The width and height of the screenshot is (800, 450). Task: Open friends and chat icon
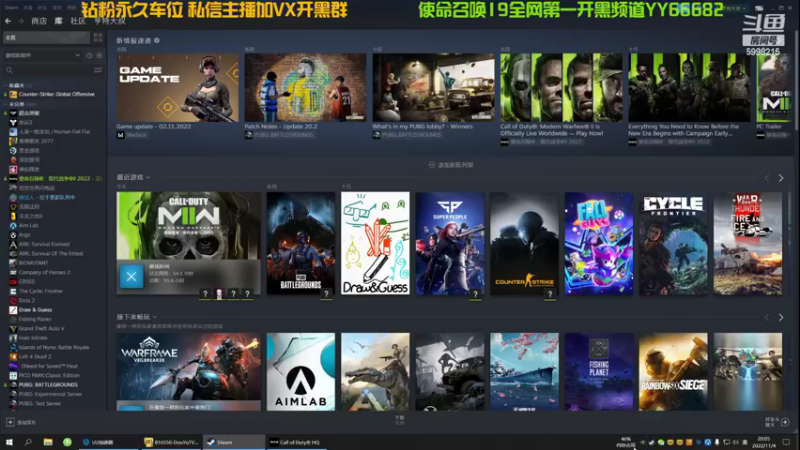click(784, 422)
